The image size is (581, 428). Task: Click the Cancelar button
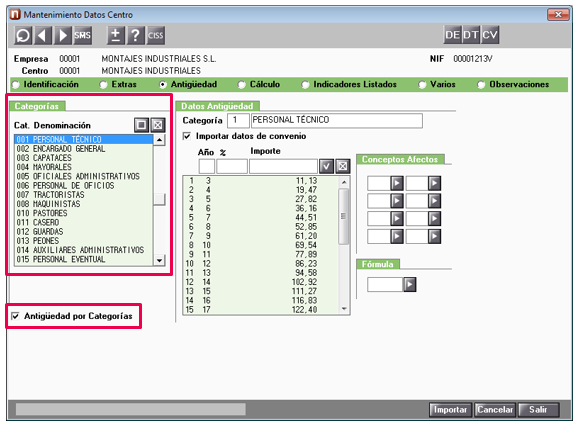(x=495, y=410)
